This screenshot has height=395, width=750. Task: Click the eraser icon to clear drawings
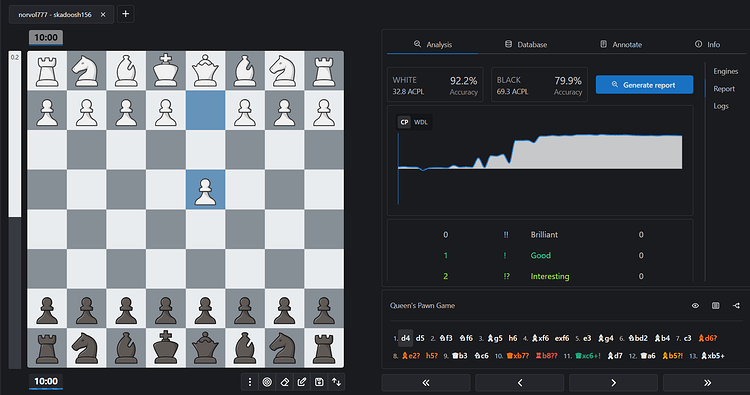[285, 382]
